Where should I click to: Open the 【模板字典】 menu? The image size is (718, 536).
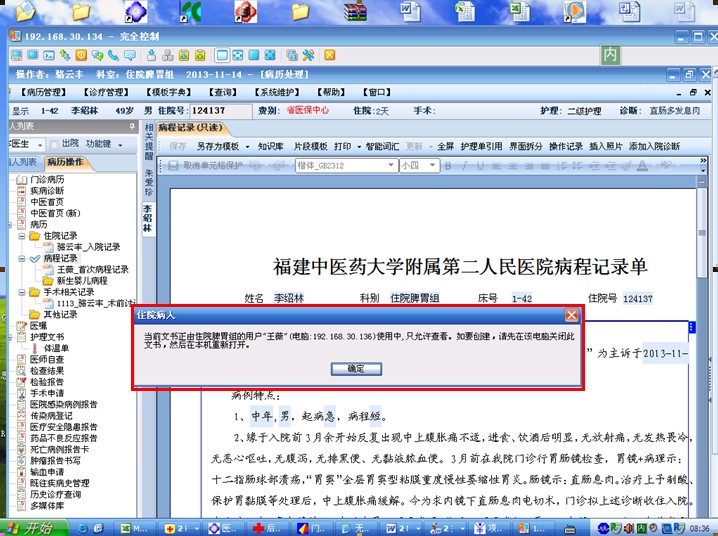tap(169, 92)
